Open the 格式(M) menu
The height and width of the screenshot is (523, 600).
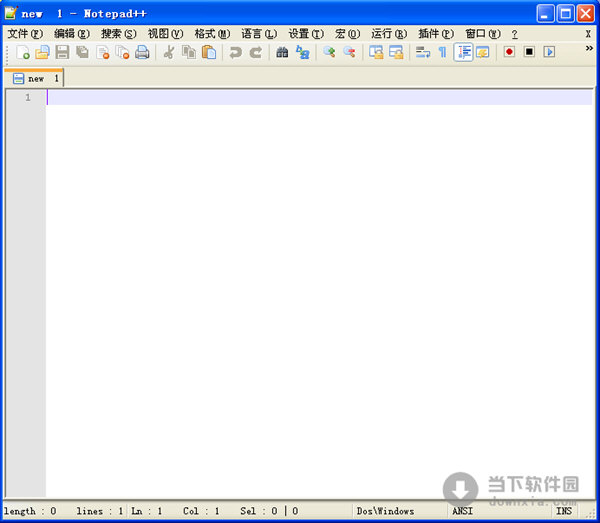[x=212, y=34]
